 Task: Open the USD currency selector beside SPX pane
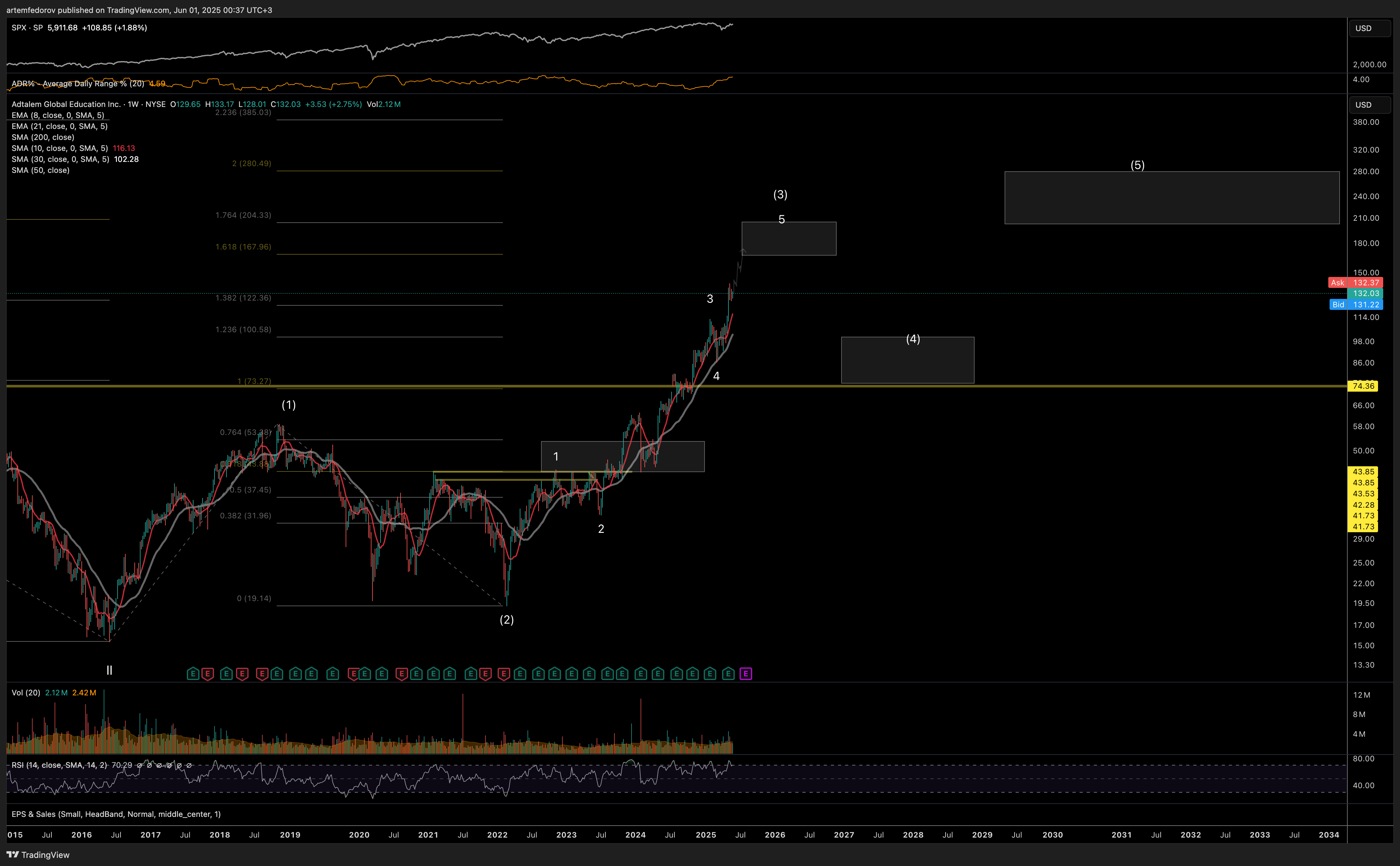1370,28
